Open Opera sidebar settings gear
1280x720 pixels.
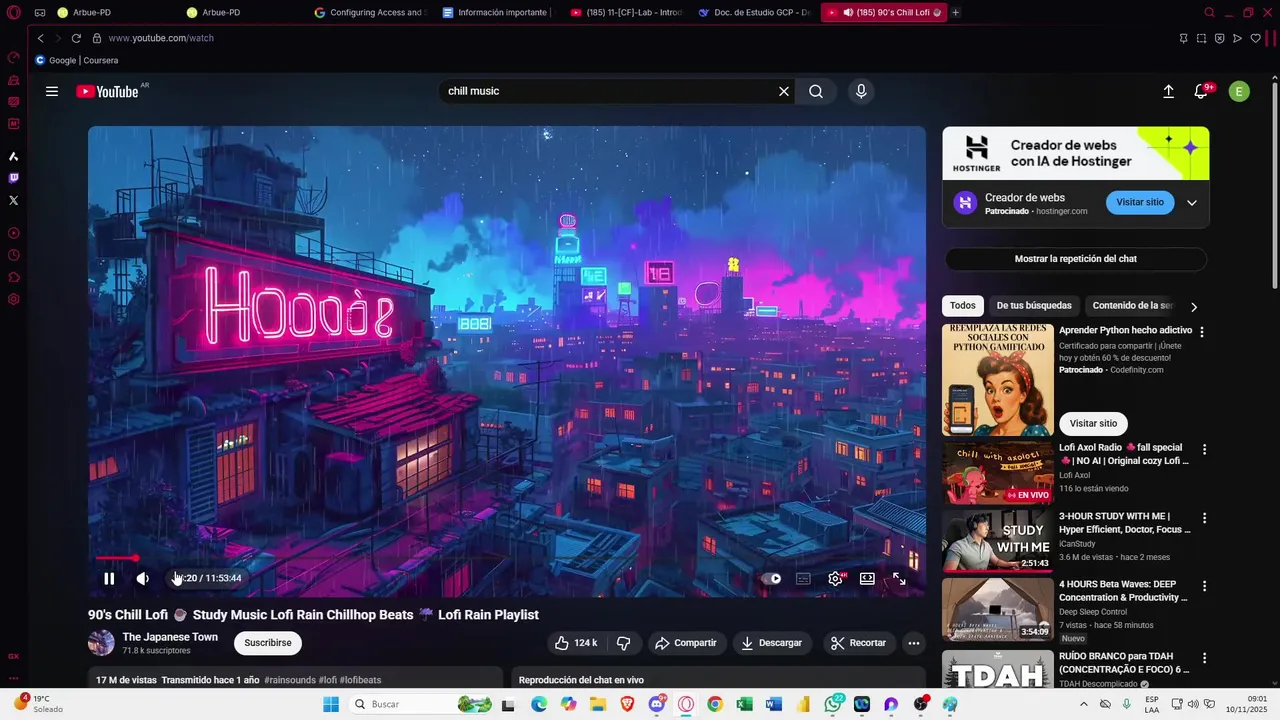pos(13,299)
